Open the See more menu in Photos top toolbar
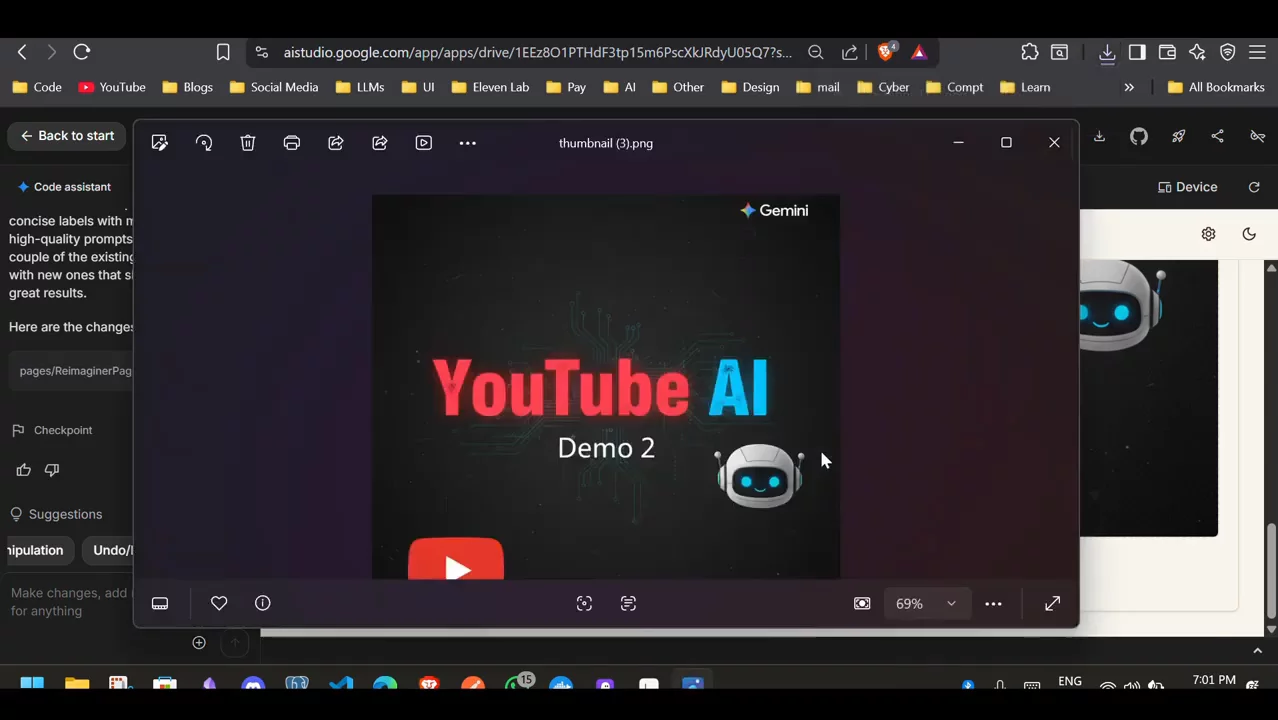The image size is (1278, 720). [x=468, y=143]
